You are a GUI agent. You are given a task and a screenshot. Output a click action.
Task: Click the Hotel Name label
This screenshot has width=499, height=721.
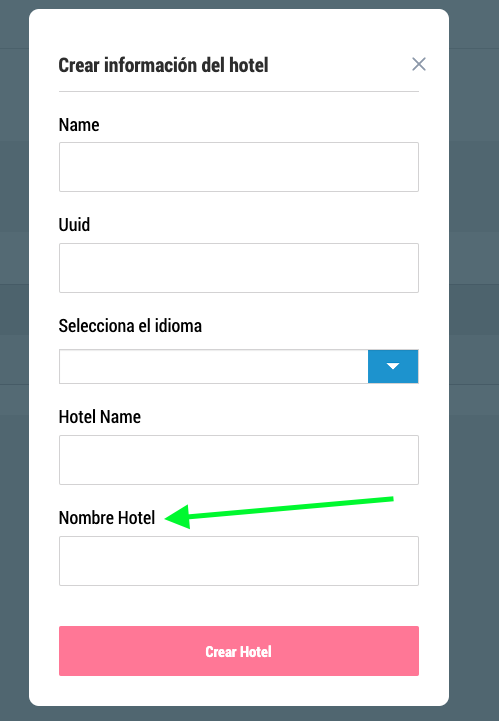click(100, 417)
